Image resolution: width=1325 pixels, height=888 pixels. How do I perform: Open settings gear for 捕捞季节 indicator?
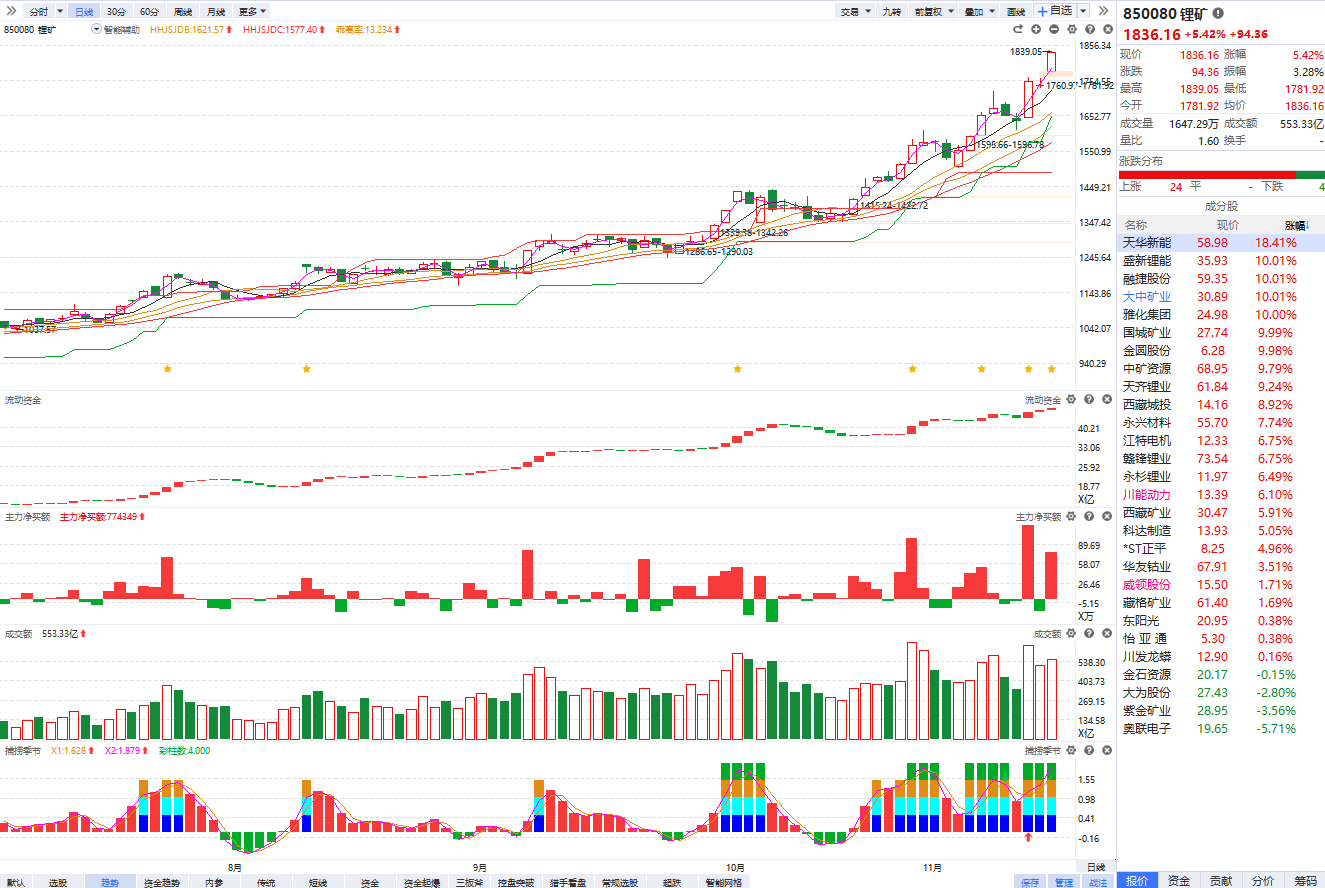[1071, 750]
